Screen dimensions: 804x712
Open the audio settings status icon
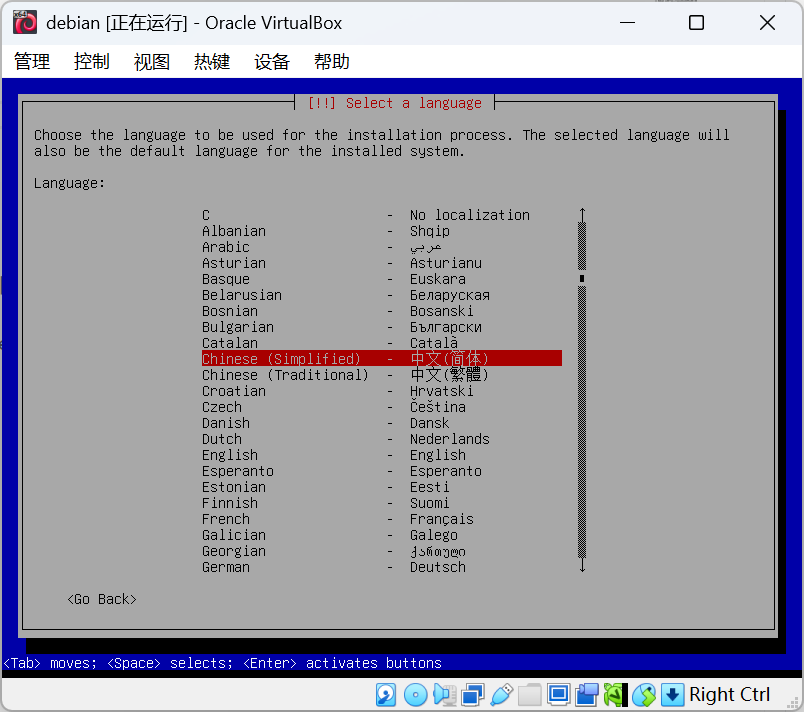click(x=445, y=695)
